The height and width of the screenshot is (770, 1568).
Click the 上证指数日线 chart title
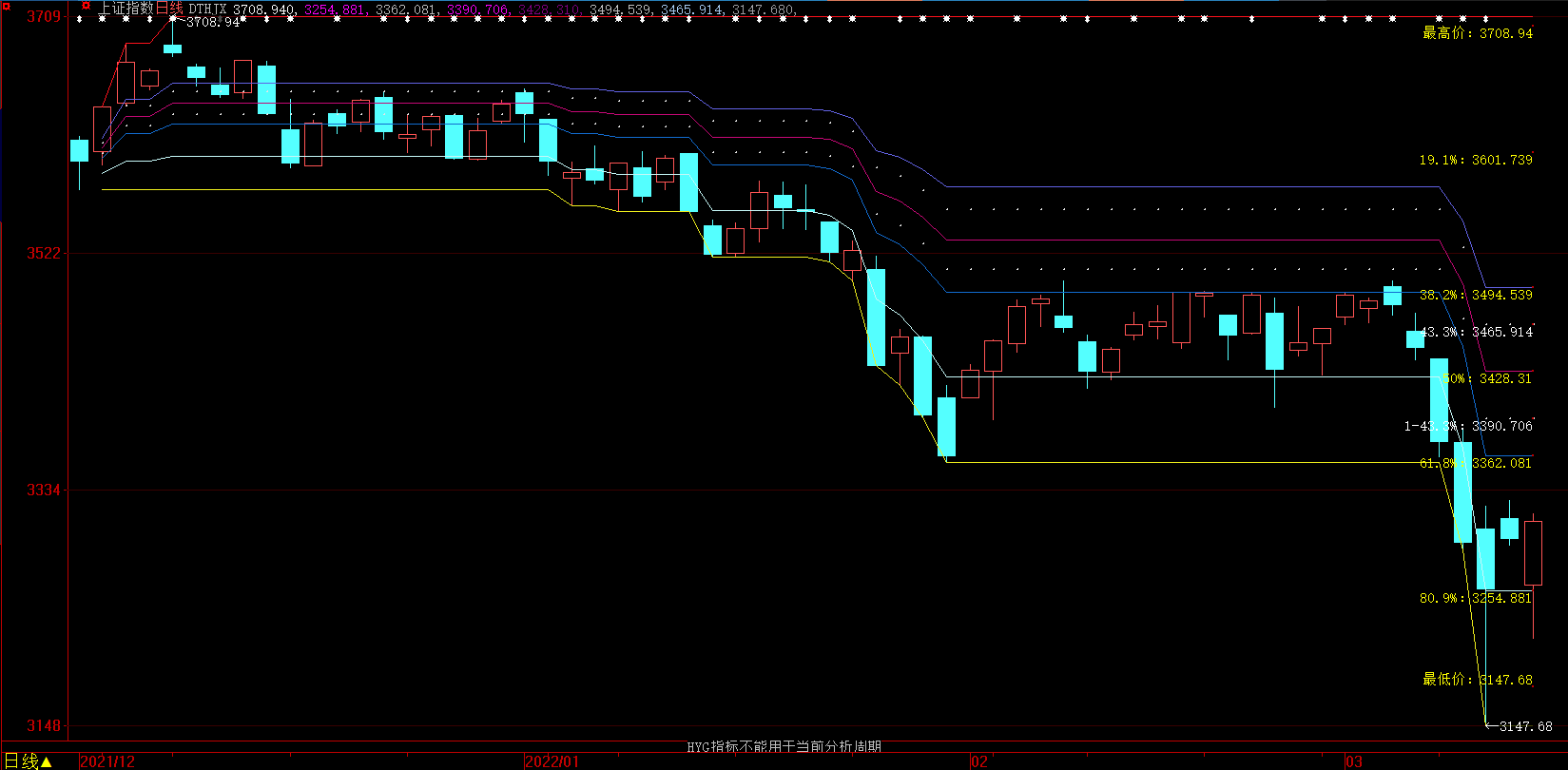point(142,9)
